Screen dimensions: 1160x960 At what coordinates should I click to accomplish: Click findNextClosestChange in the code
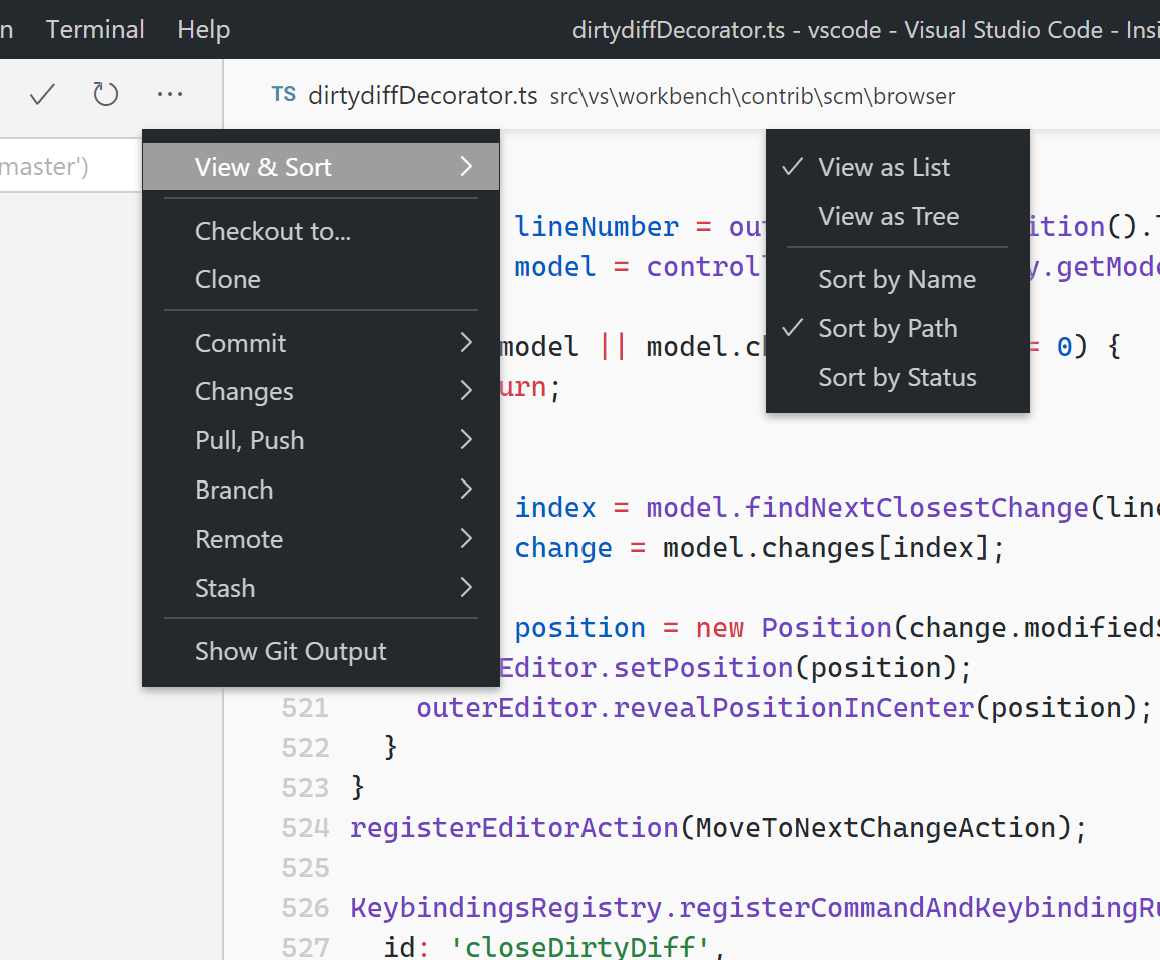click(916, 508)
